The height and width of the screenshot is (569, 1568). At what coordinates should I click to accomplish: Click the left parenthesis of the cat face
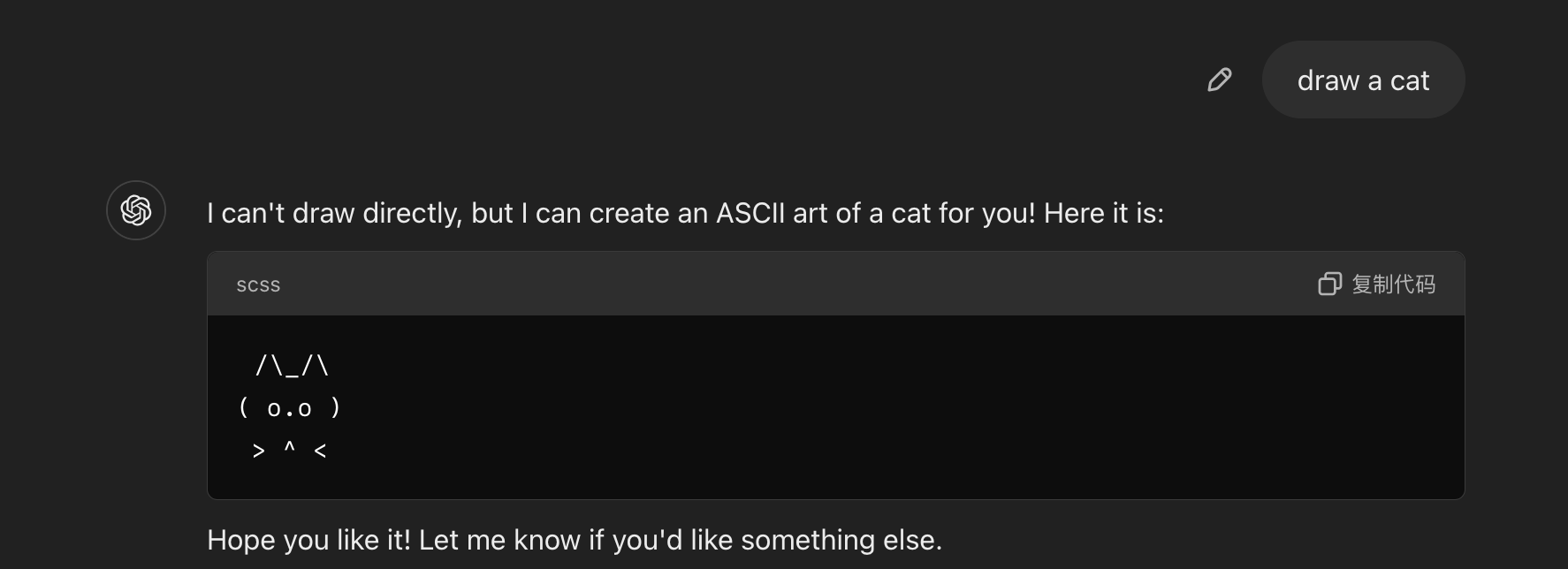(244, 407)
